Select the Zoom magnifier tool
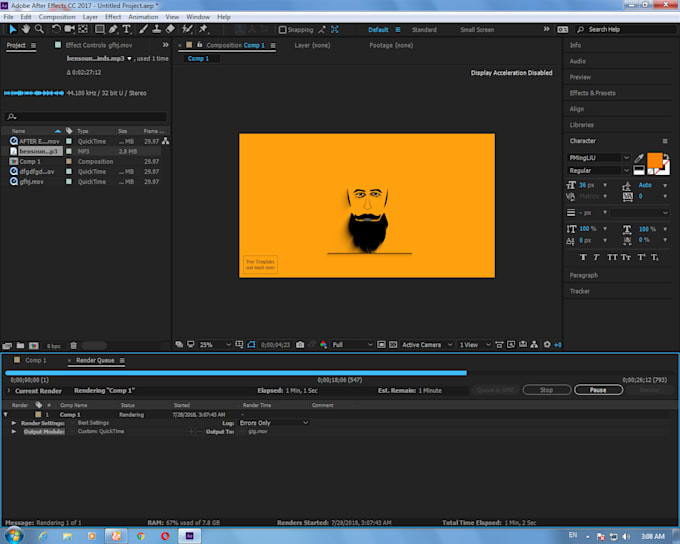680x544 pixels. point(39,29)
